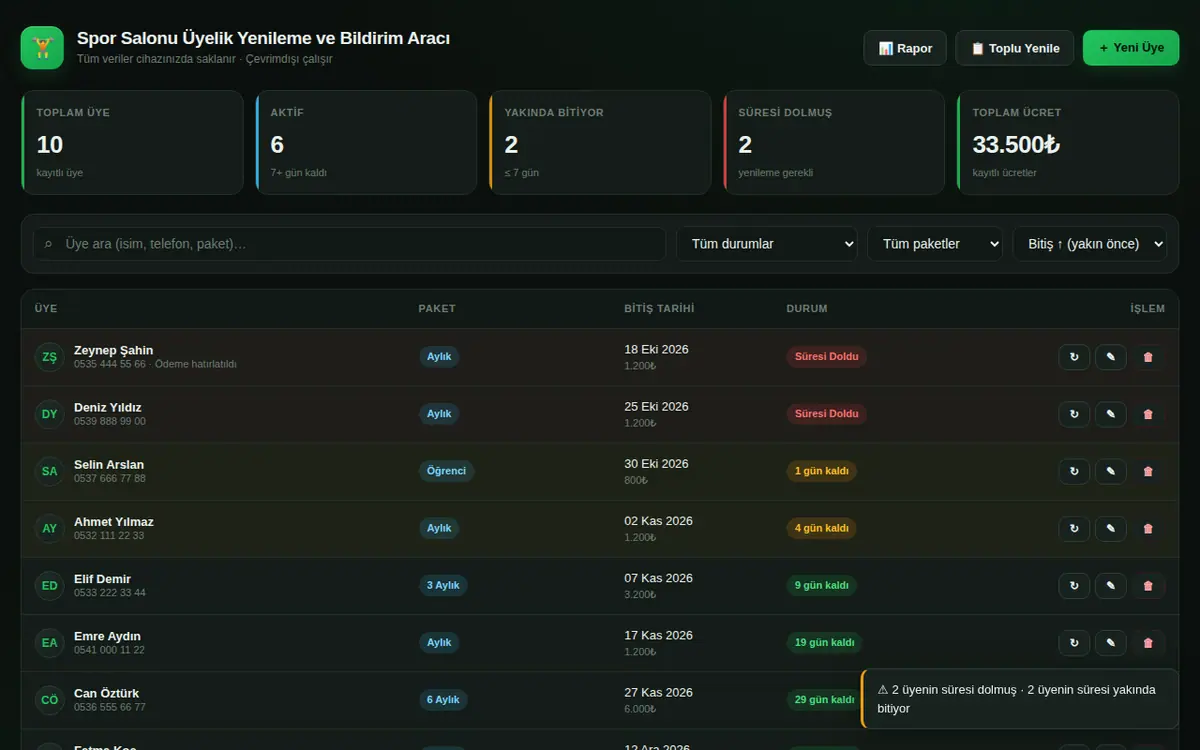Delete member Selin Arslan

(x=1148, y=471)
